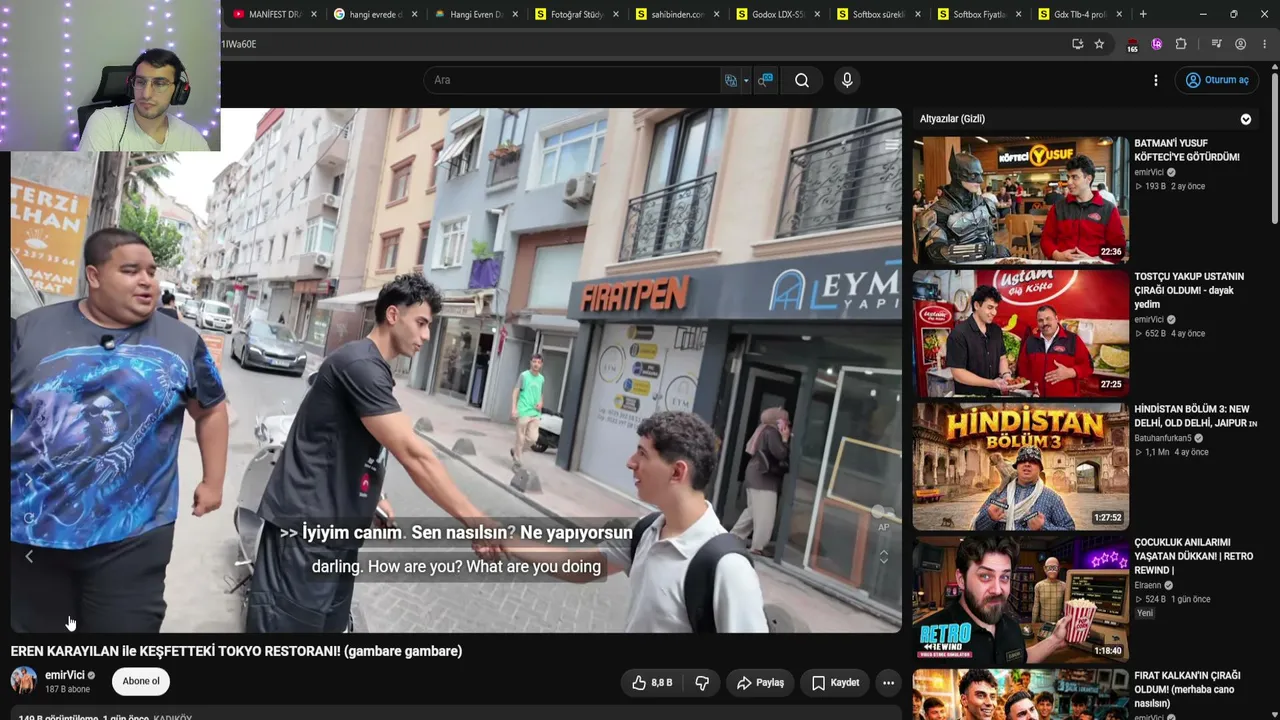1280x720 pixels.
Task: Click the YouTube search magnifier button
Action: click(x=802, y=80)
